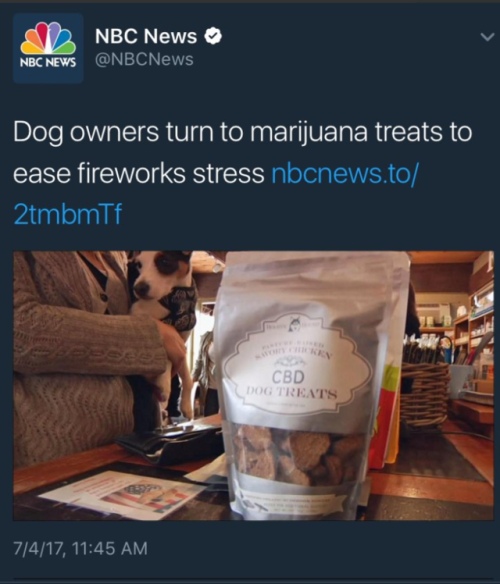The width and height of the screenshot is (500, 584).
Task: Tap the treats visible through bag window
Action: pos(298,456)
